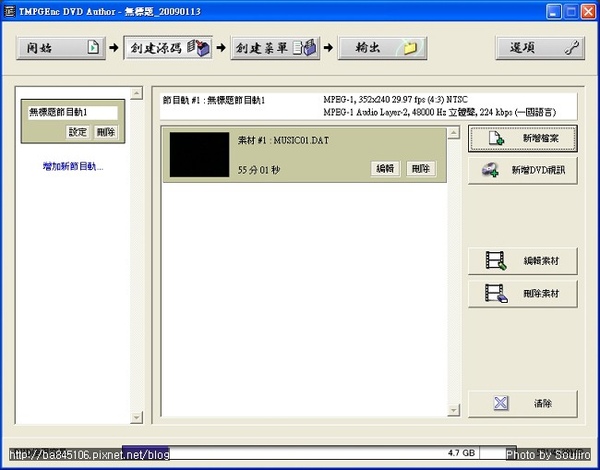This screenshot has width=600, height=470.
Task: Open 選項 (Options) settings
Action: tap(540, 48)
